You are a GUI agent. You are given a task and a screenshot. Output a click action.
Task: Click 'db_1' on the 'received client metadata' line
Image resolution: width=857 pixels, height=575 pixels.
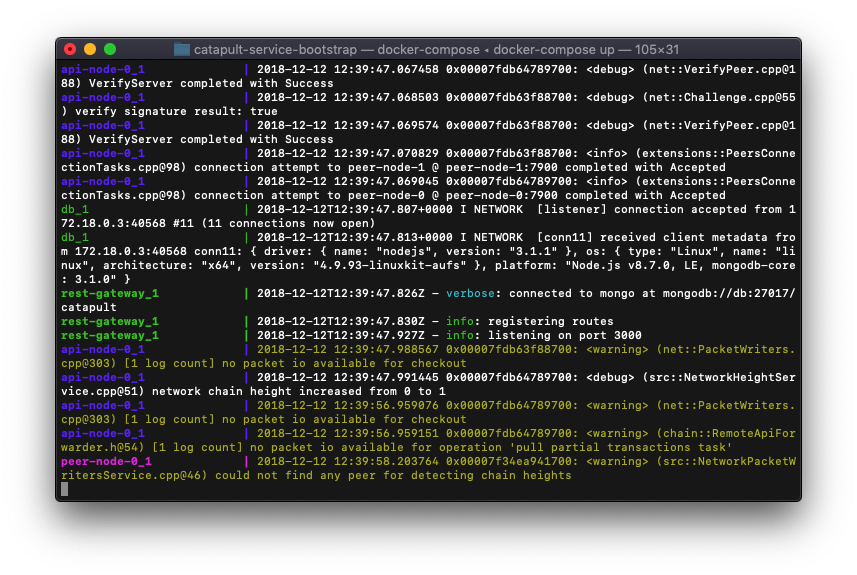[x=75, y=237]
